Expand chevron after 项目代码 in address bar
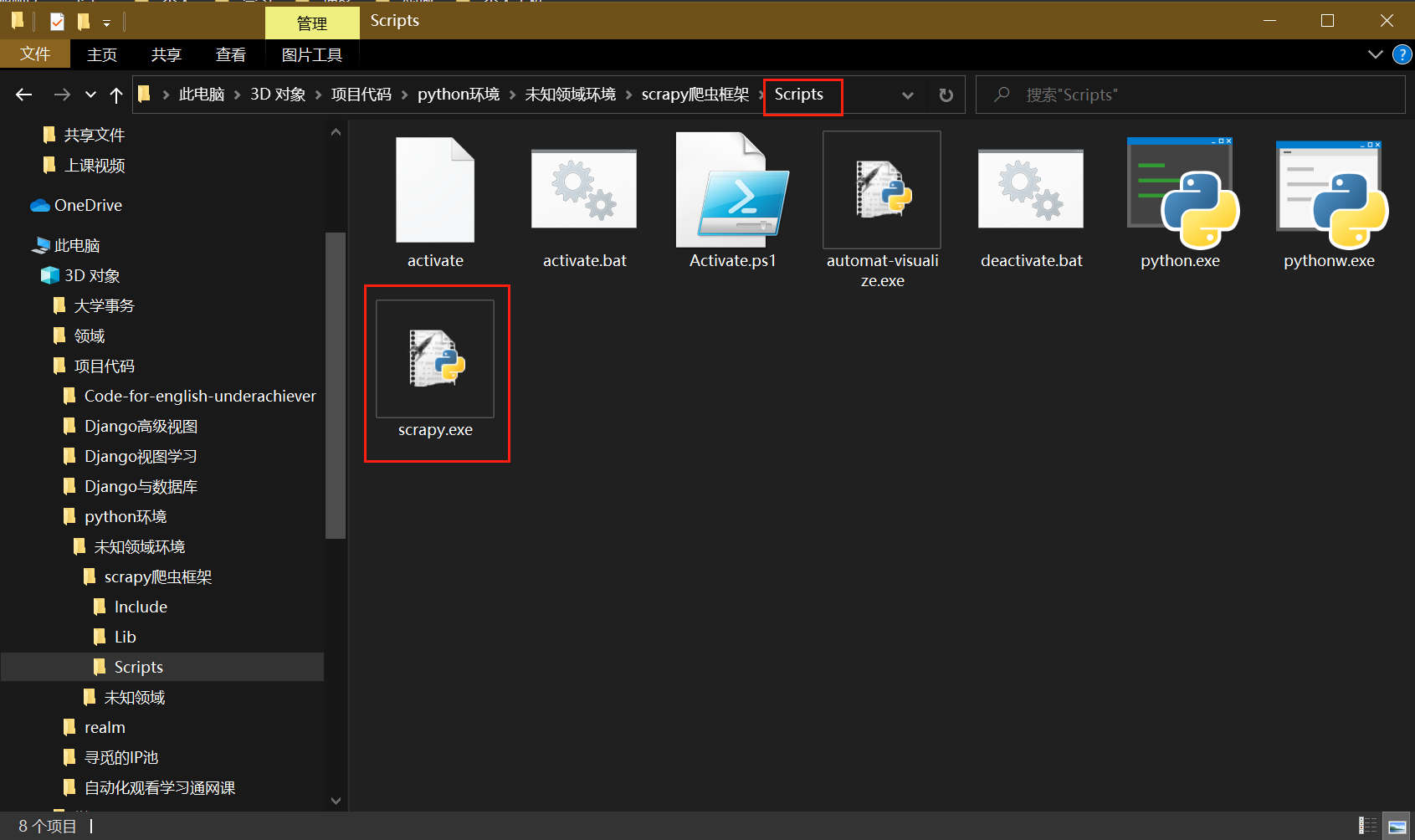Screen dimensions: 1415x840 coord(405,95)
